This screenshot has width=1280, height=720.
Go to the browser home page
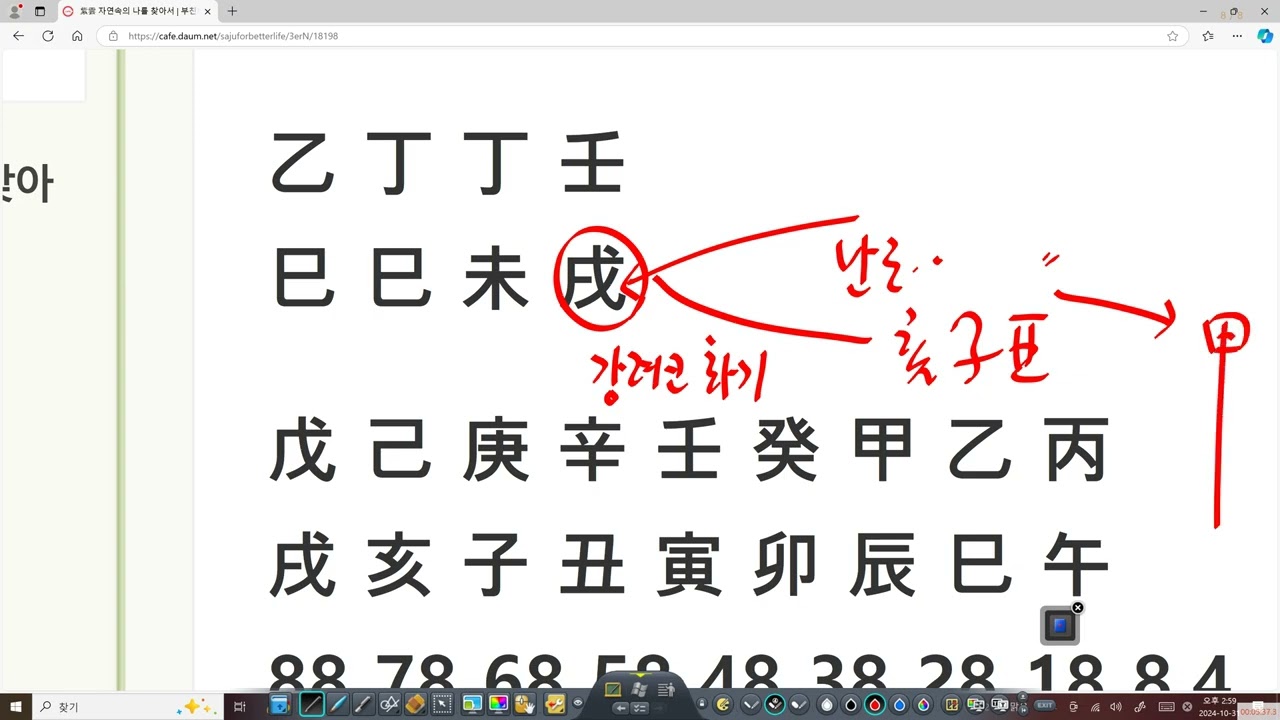tap(77, 36)
